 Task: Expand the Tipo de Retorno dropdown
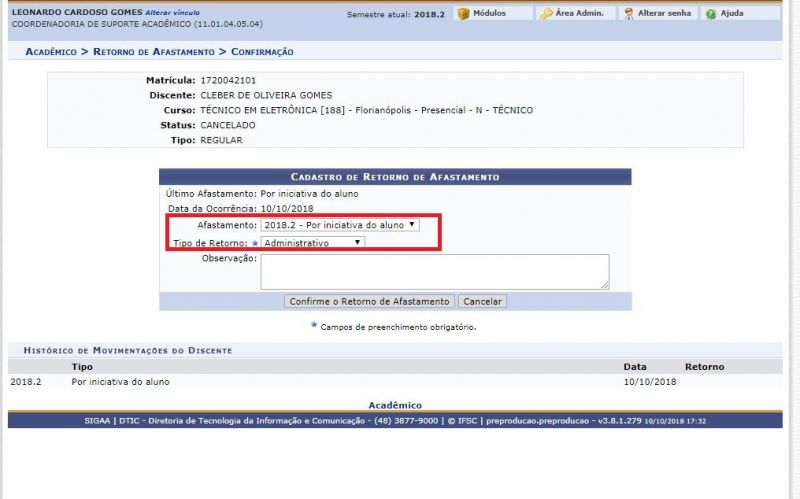312,243
